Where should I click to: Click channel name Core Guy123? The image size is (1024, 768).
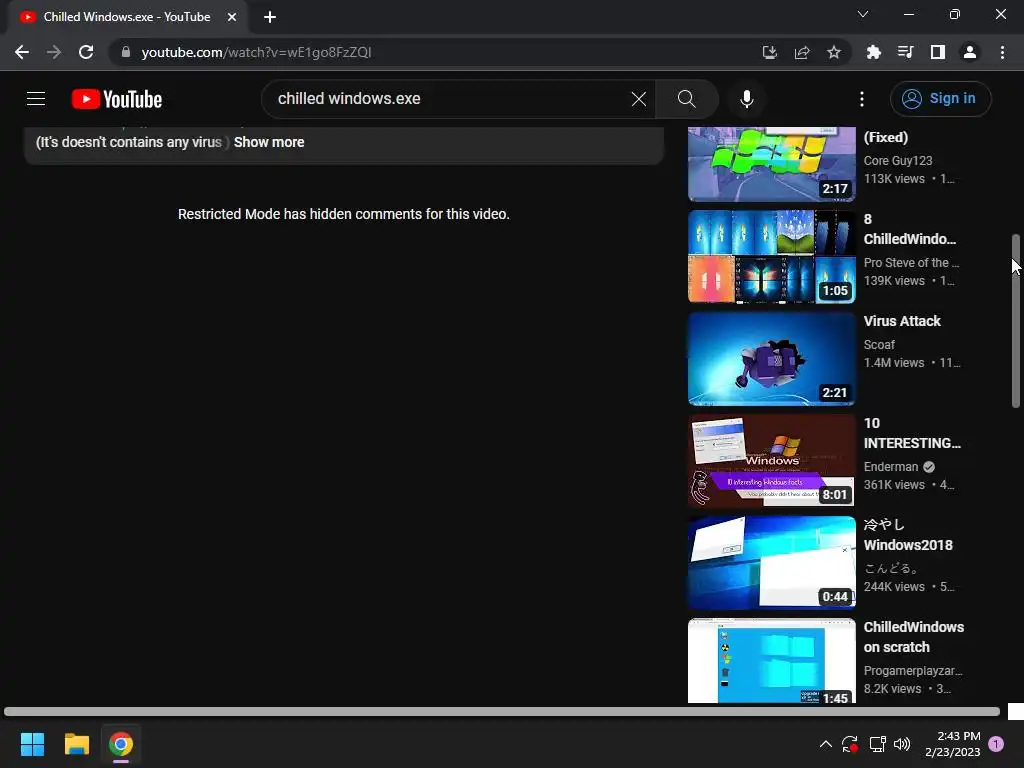click(x=898, y=161)
